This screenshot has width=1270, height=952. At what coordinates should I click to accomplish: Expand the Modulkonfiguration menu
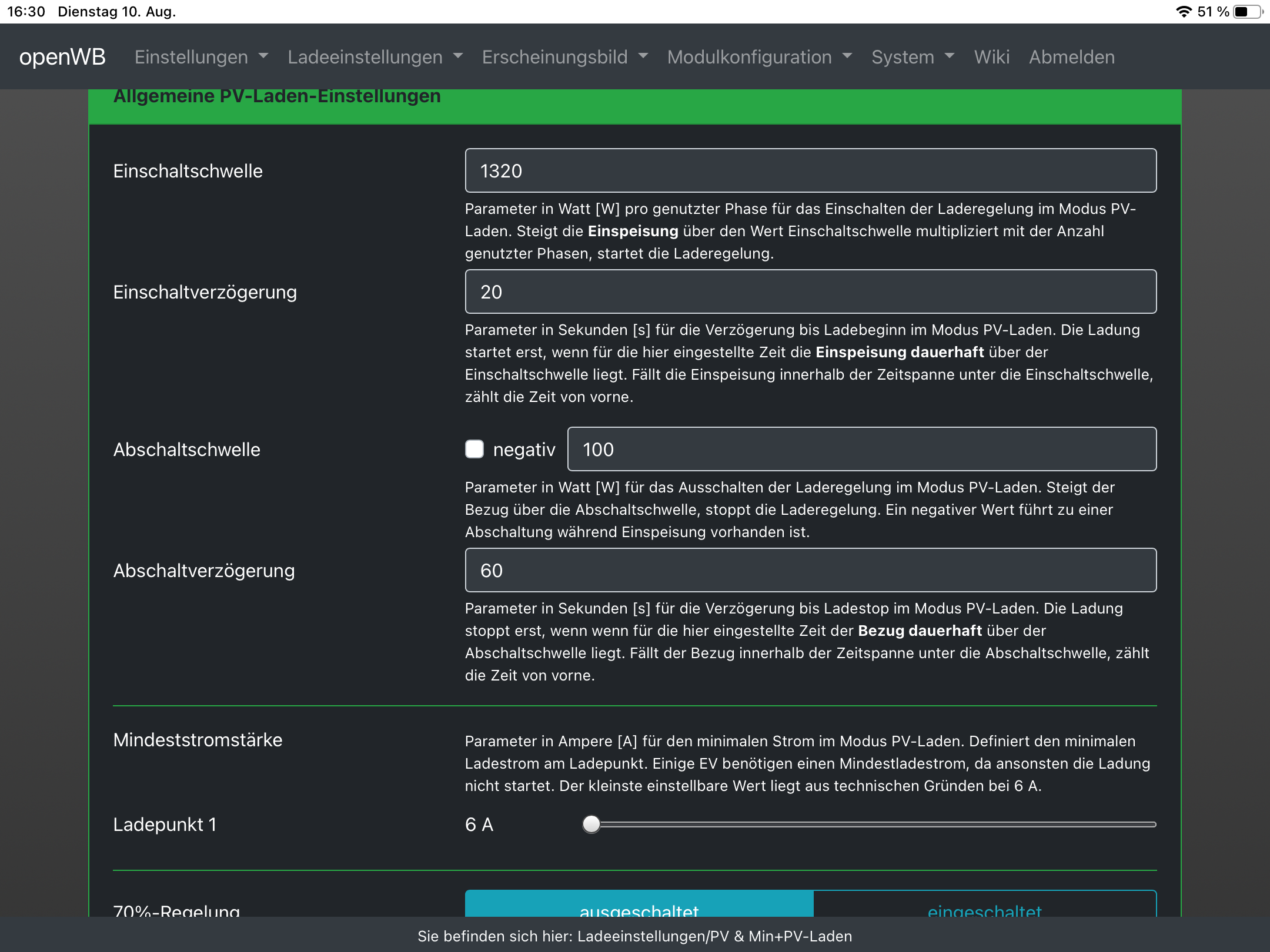coord(759,57)
